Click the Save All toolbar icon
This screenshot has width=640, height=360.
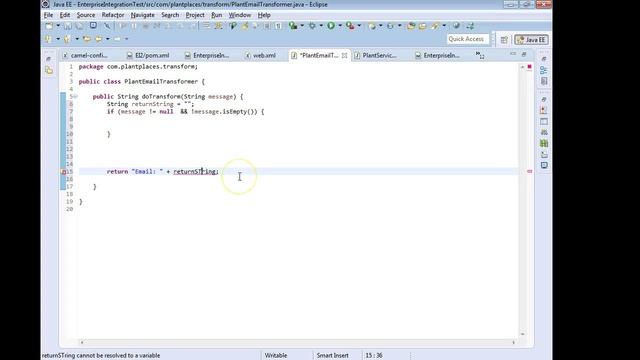80,26
